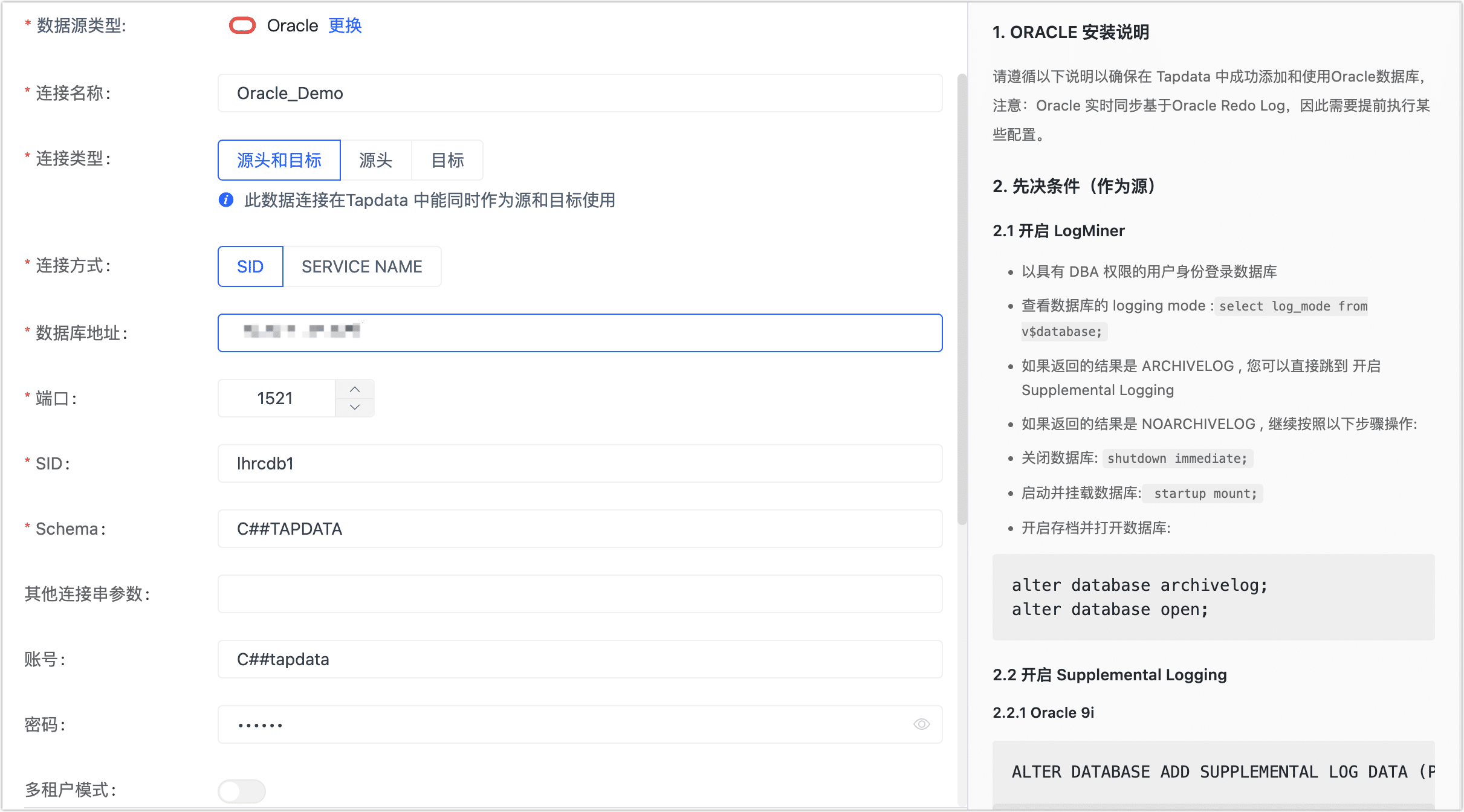Click the '2.2 开启 Supplemental Logging' heading
The height and width of the screenshot is (812, 1464).
pyautogui.click(x=1110, y=675)
